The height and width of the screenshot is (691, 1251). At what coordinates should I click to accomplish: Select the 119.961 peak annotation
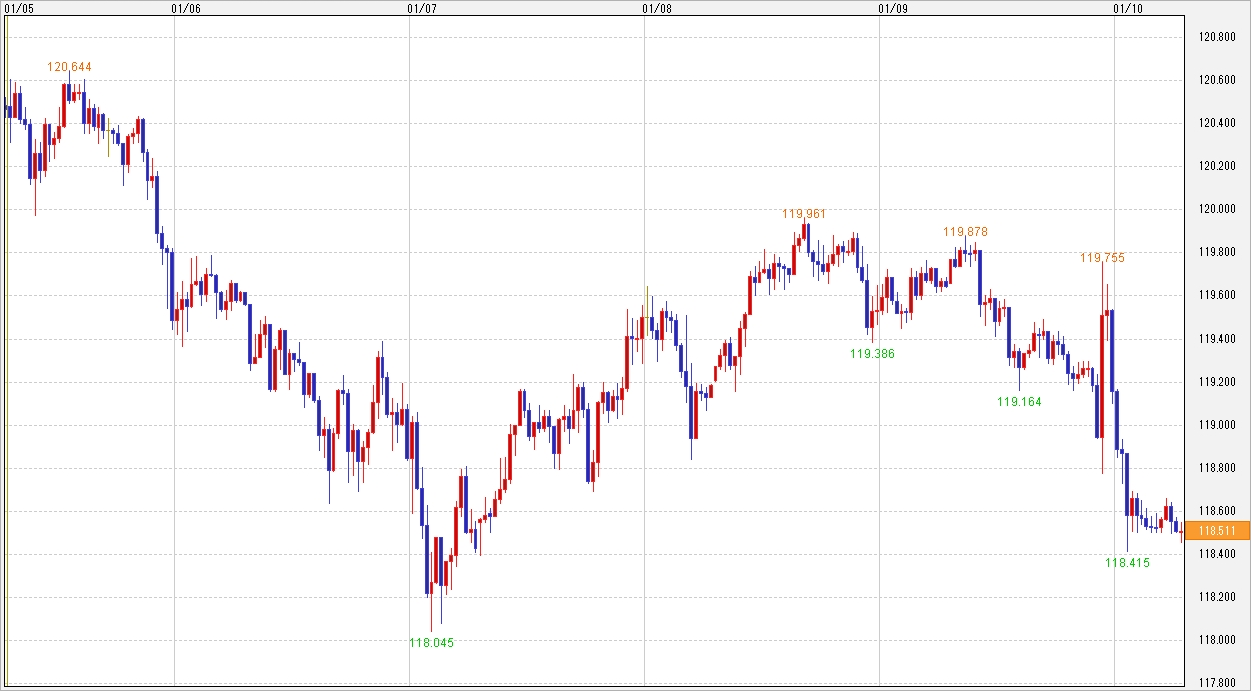point(804,214)
